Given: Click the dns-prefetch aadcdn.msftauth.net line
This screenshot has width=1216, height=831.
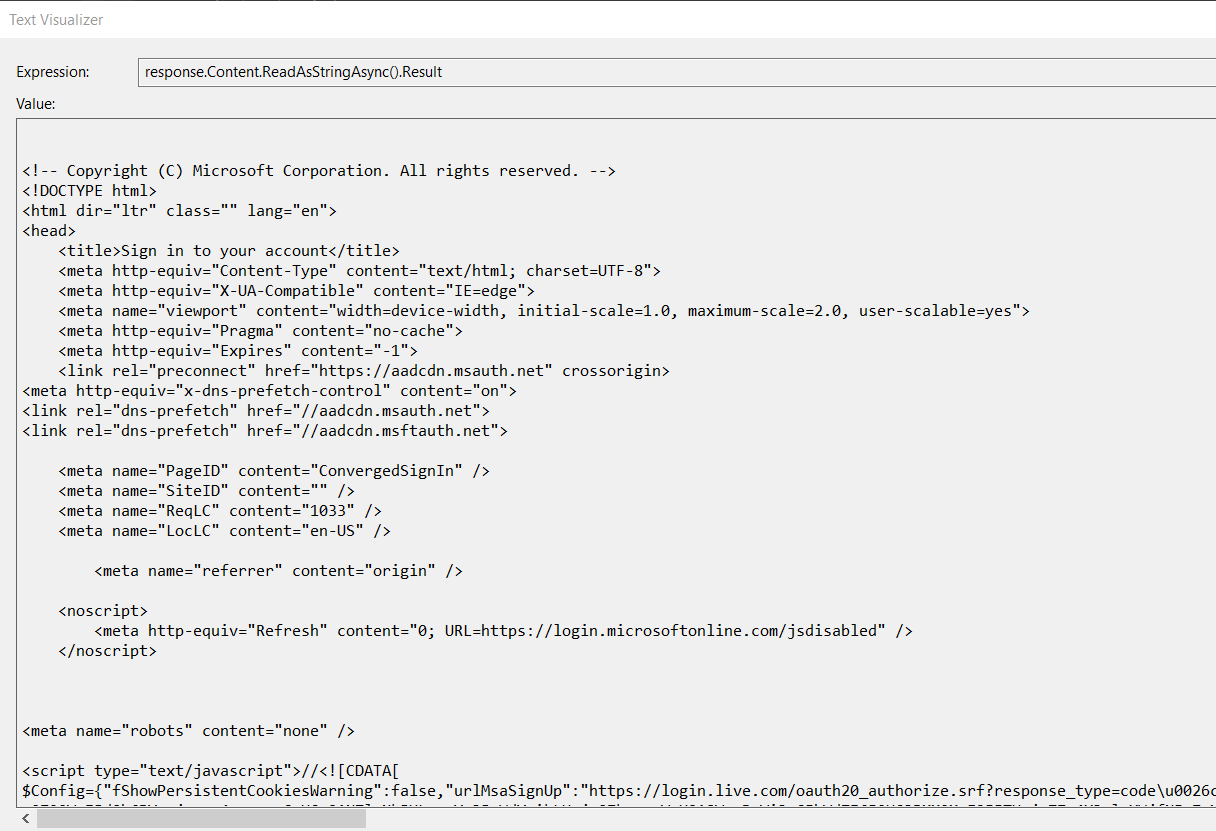Looking at the screenshot, I should (x=265, y=431).
